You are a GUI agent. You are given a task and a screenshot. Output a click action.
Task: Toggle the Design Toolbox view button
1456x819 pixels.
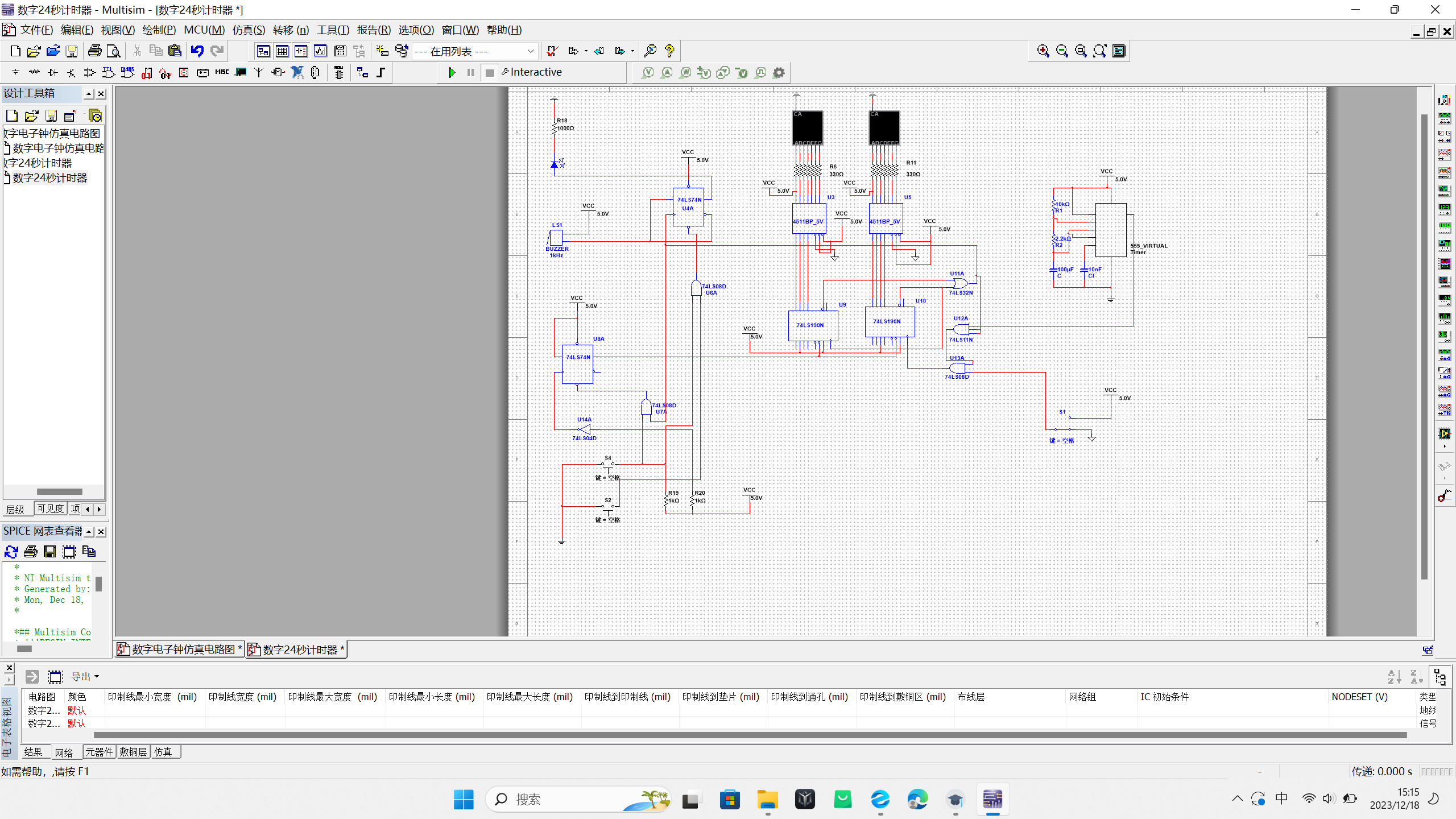tap(263, 51)
